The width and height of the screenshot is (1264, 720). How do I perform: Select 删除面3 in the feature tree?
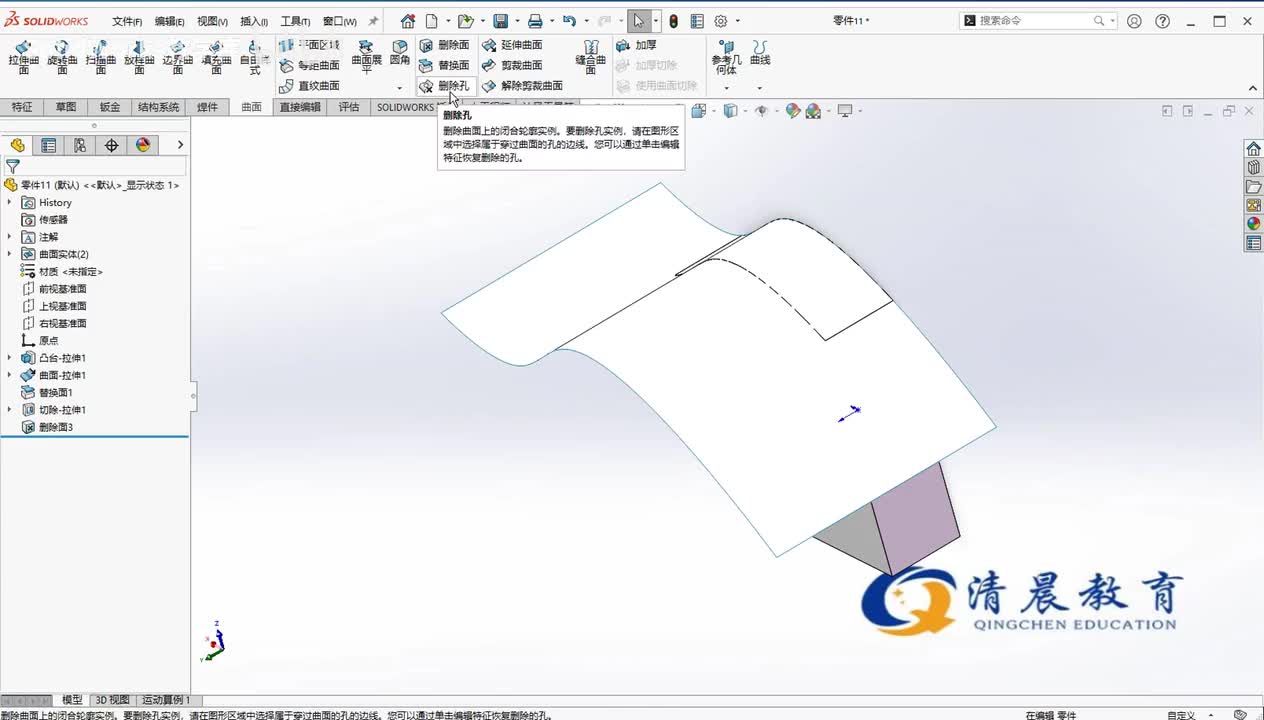55,427
